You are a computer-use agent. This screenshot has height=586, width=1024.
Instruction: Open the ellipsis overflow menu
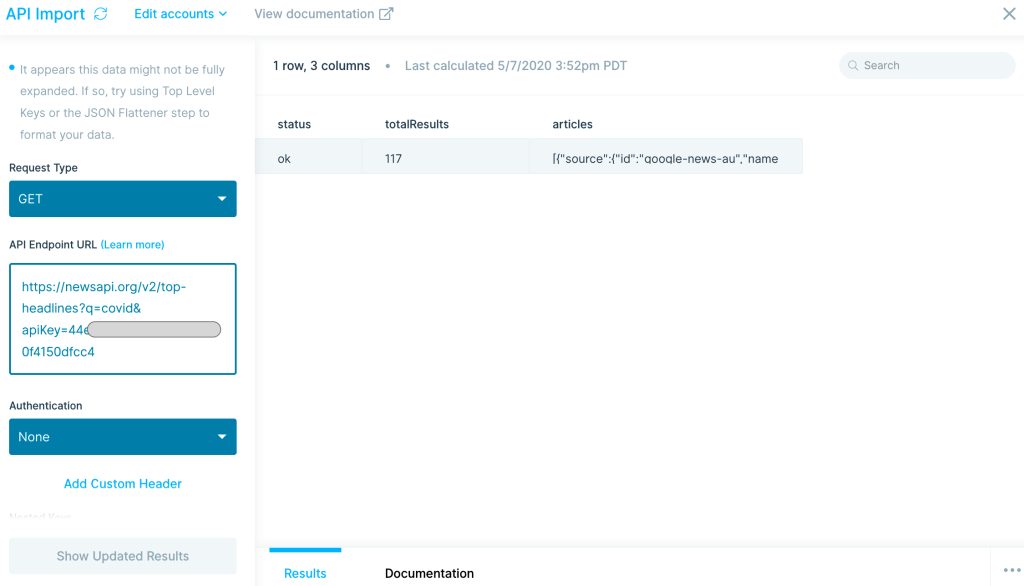tap(1011, 568)
